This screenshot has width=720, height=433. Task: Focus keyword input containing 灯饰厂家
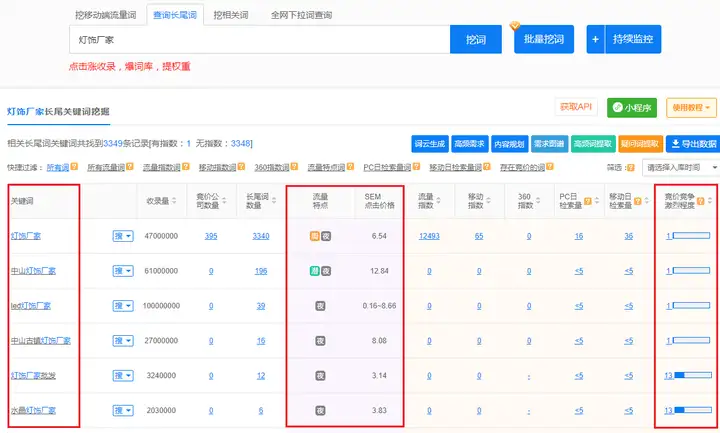pos(260,40)
